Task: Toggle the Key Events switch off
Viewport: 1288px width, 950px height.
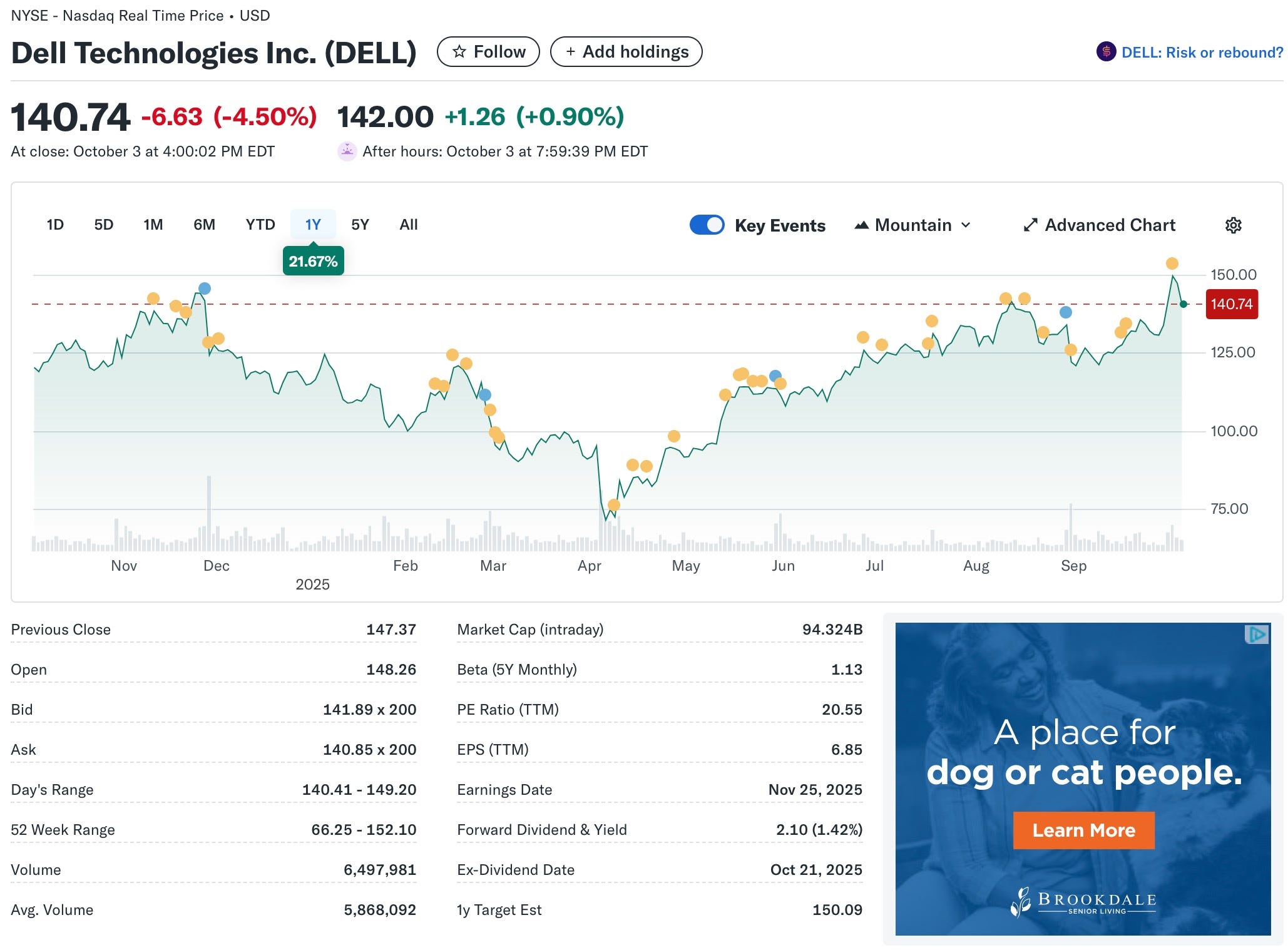Action: (707, 225)
